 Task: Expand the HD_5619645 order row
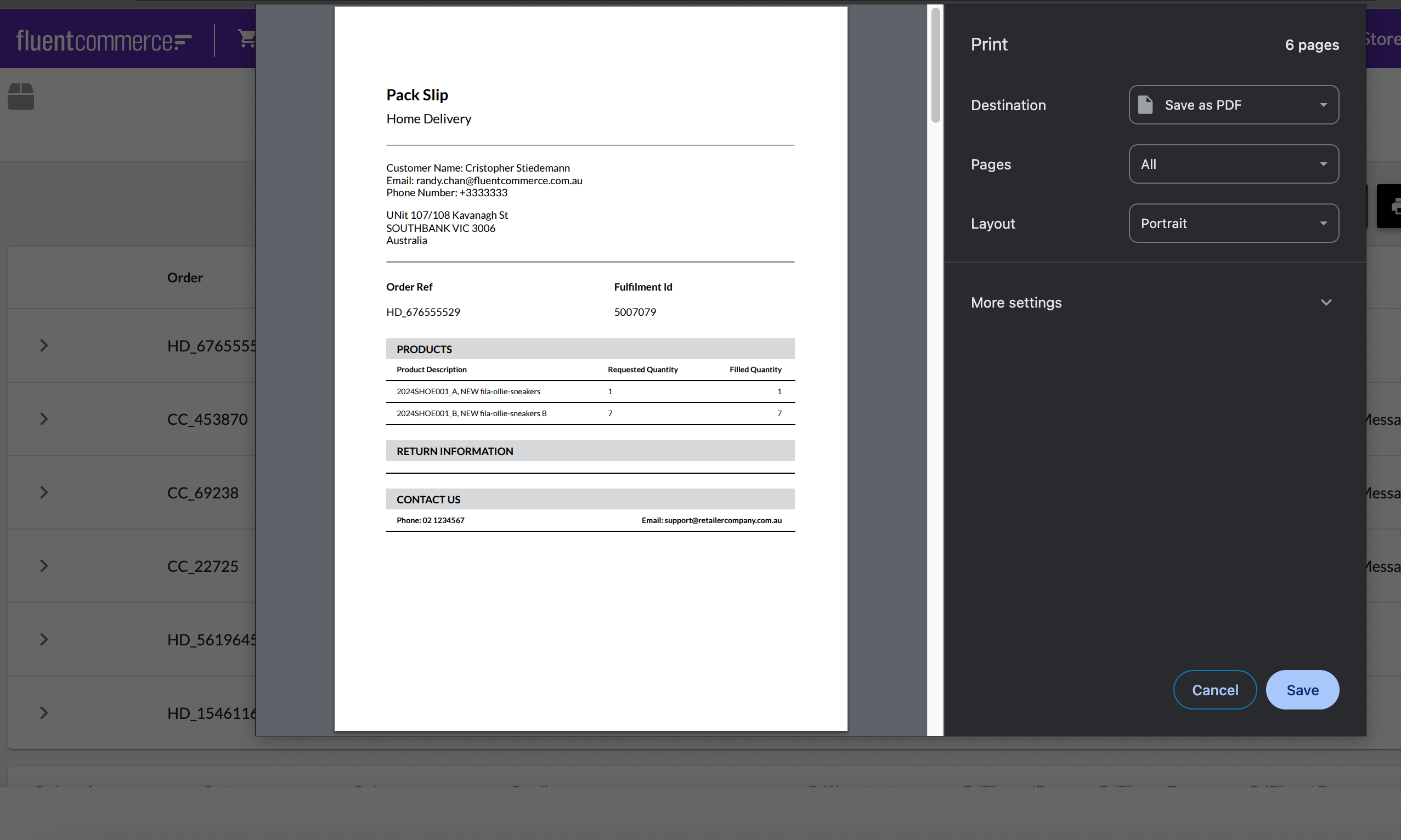pyautogui.click(x=43, y=639)
